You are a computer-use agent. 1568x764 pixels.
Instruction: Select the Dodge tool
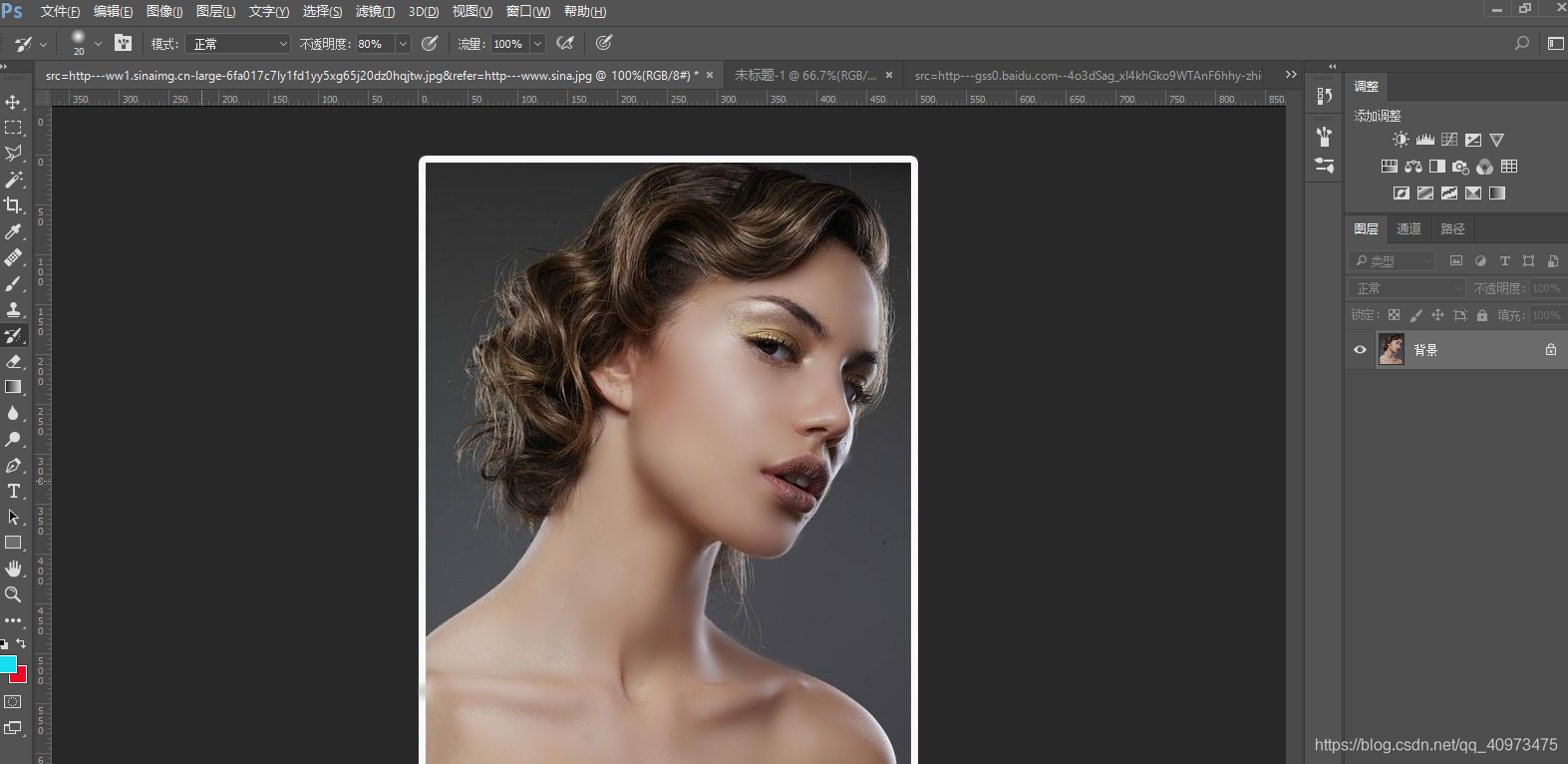coord(13,439)
